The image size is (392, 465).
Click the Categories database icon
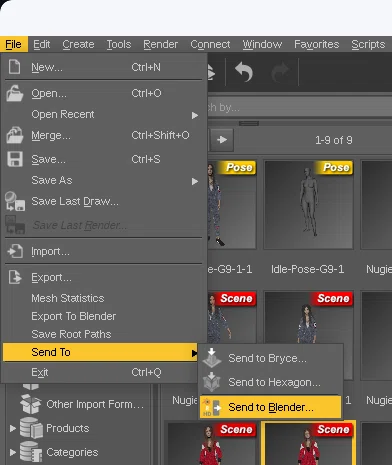coord(31,452)
